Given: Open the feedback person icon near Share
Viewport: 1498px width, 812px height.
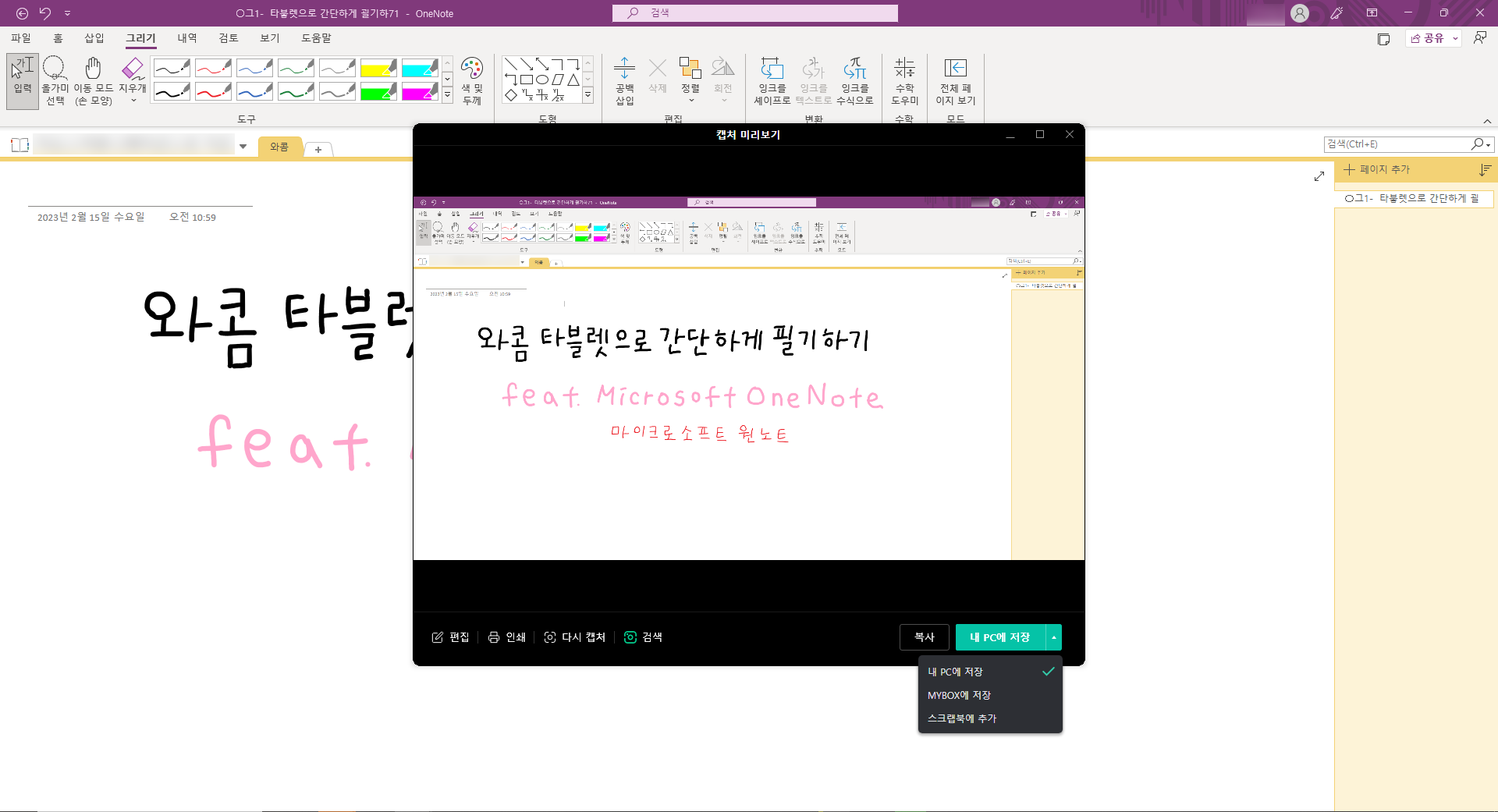Looking at the screenshot, I should pyautogui.click(x=1480, y=38).
